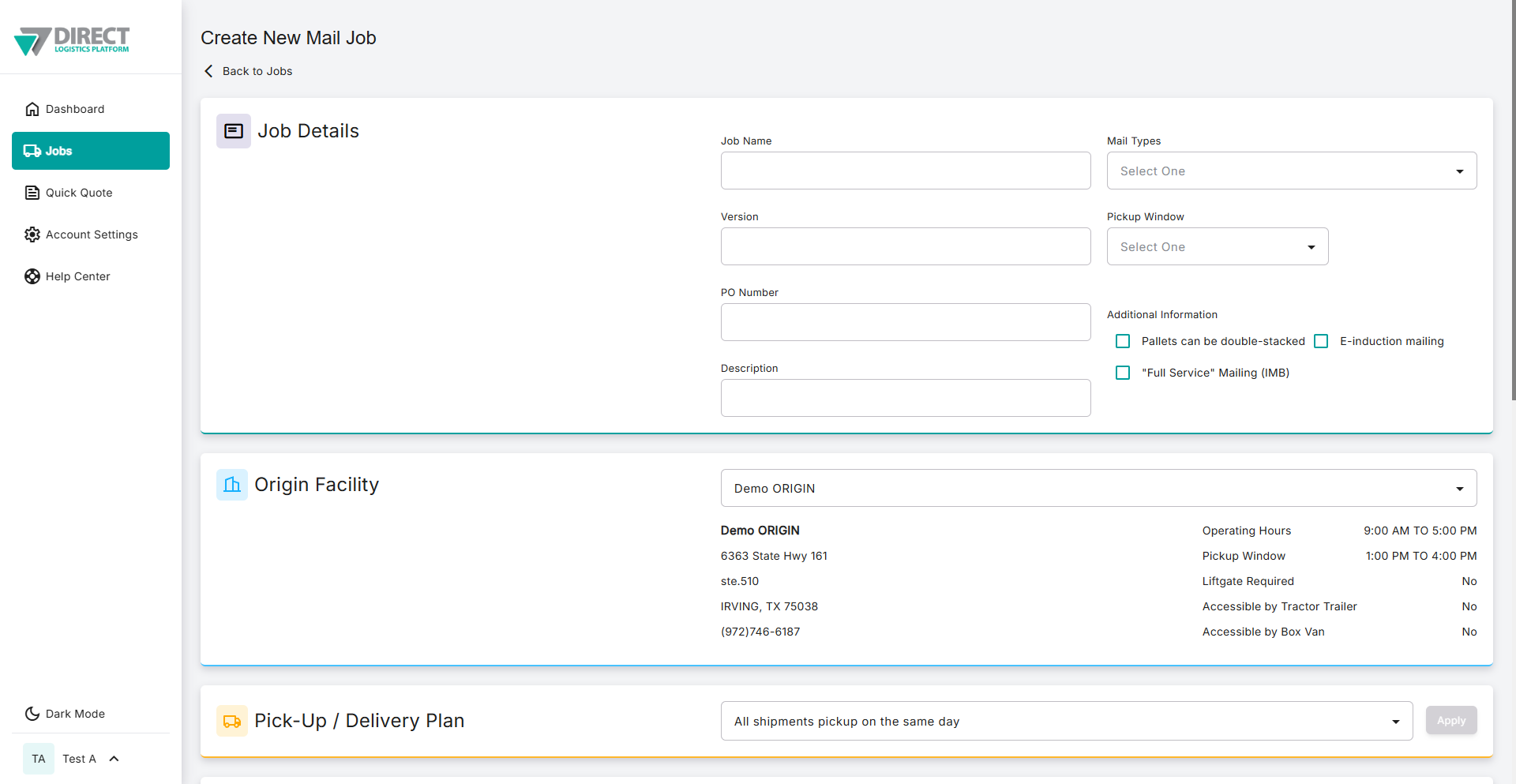
Task: Click pickup window 1:00 PM TO 4:00 PM
Action: tap(1421, 556)
